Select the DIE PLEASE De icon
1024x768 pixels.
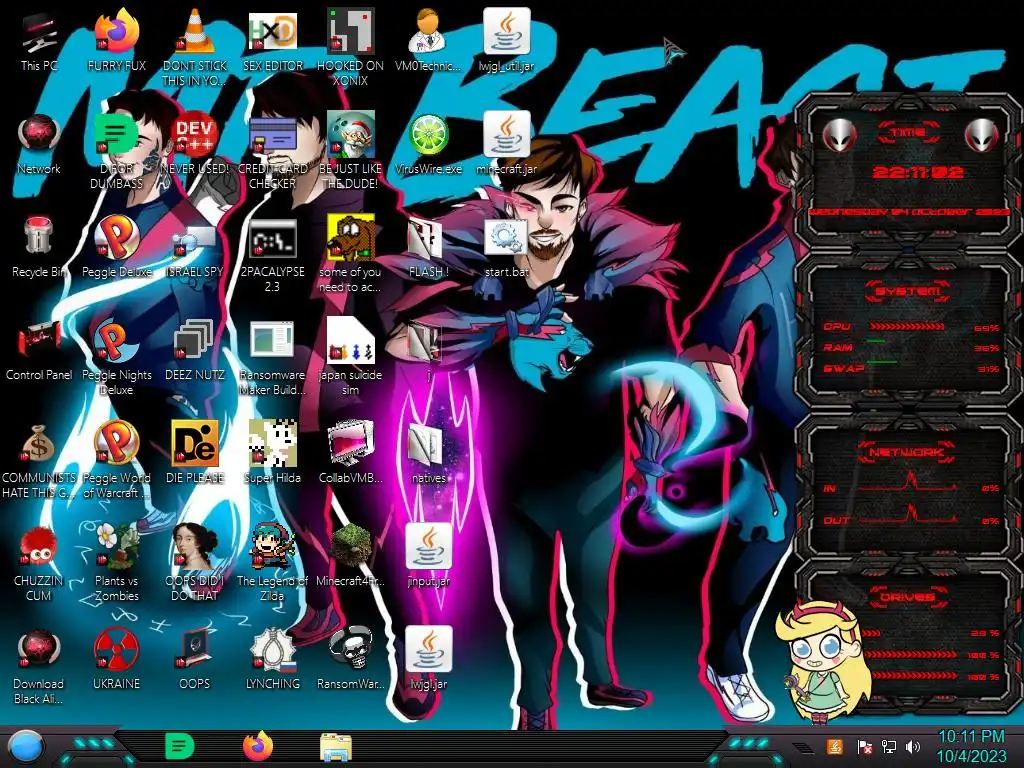[x=195, y=444]
